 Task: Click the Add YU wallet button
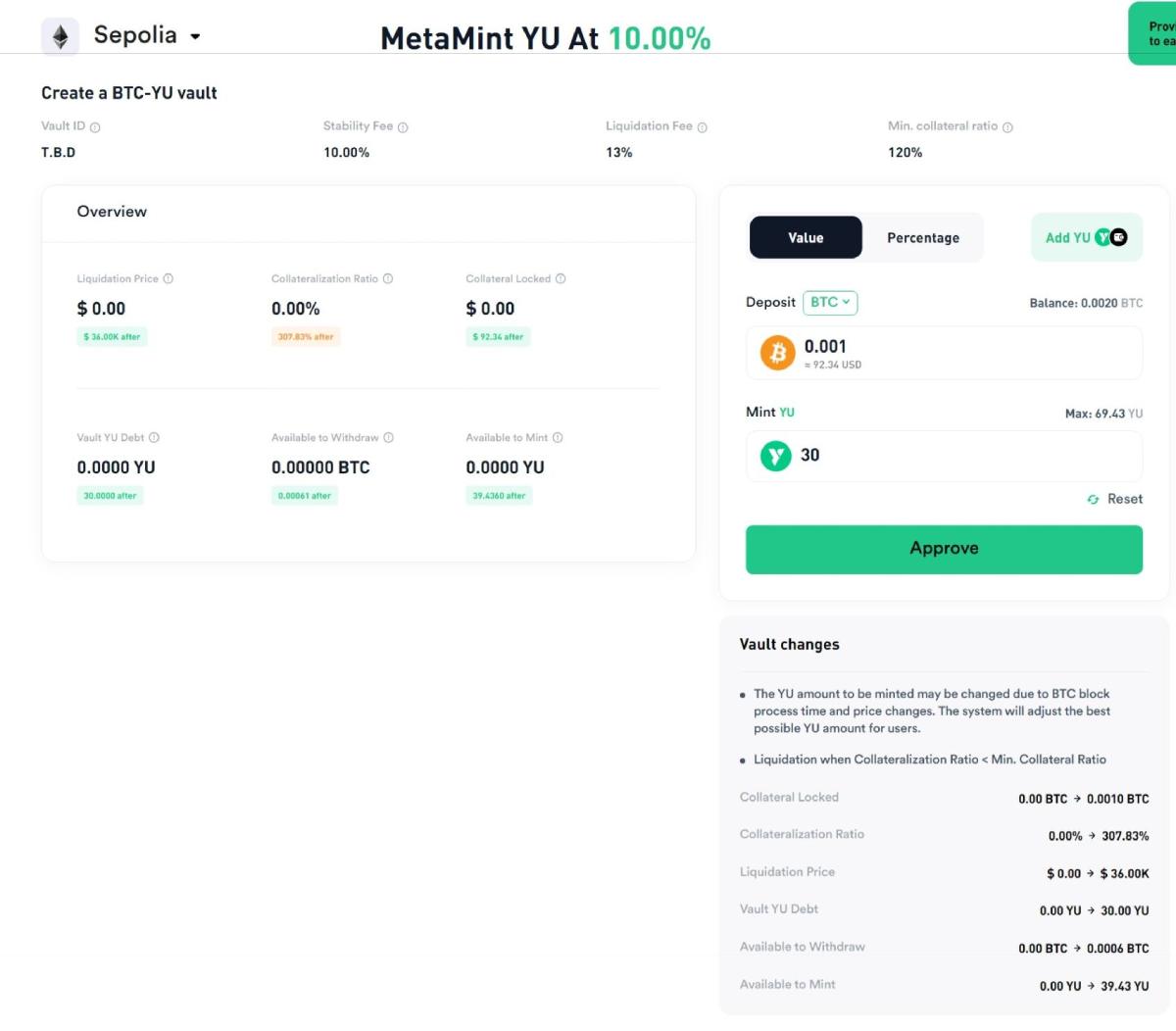tap(1086, 238)
